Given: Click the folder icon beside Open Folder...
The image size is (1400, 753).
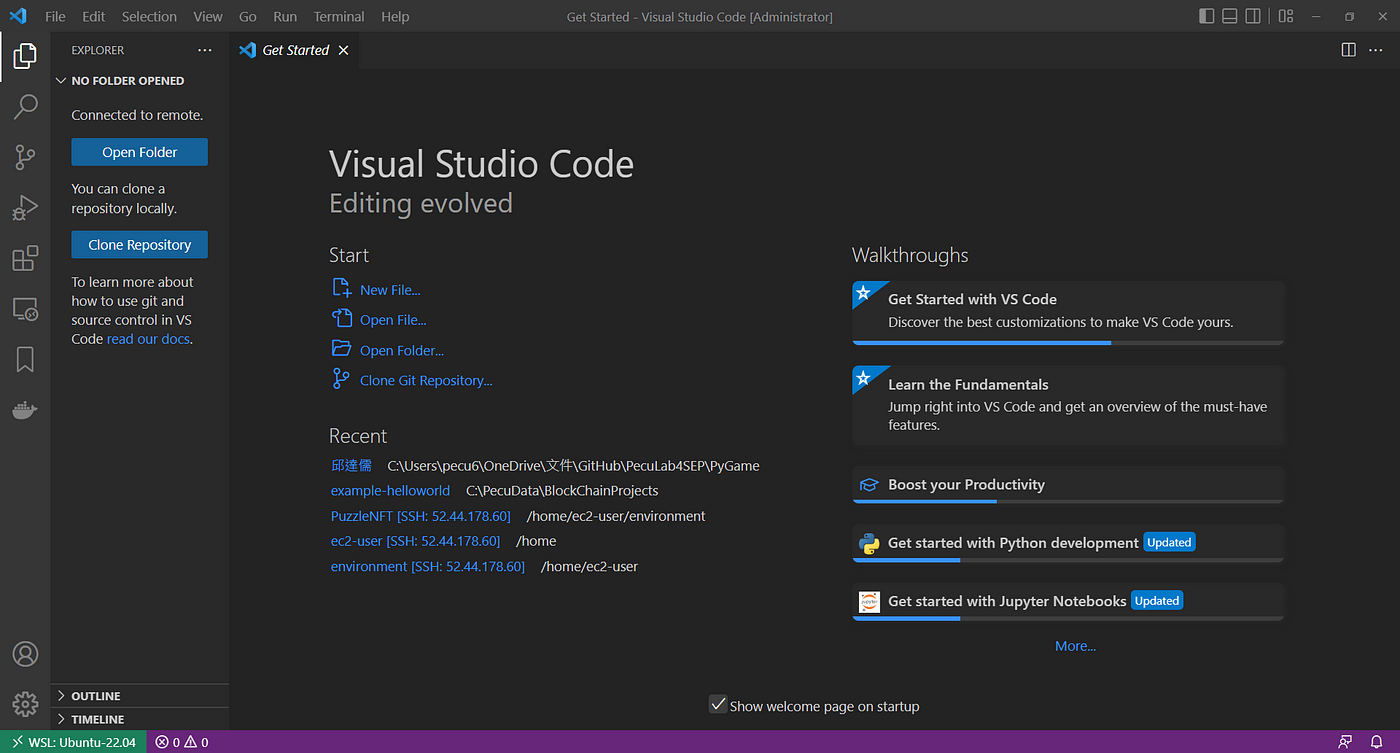Looking at the screenshot, I should tap(341, 348).
